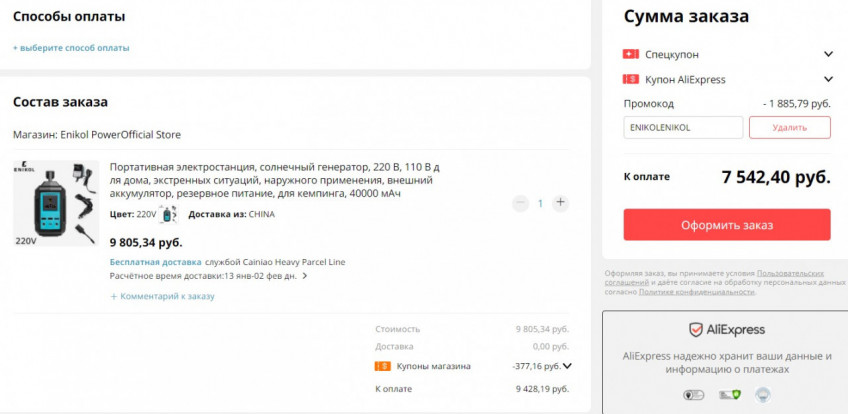Expand the Спецкупон dropdown

828,54
